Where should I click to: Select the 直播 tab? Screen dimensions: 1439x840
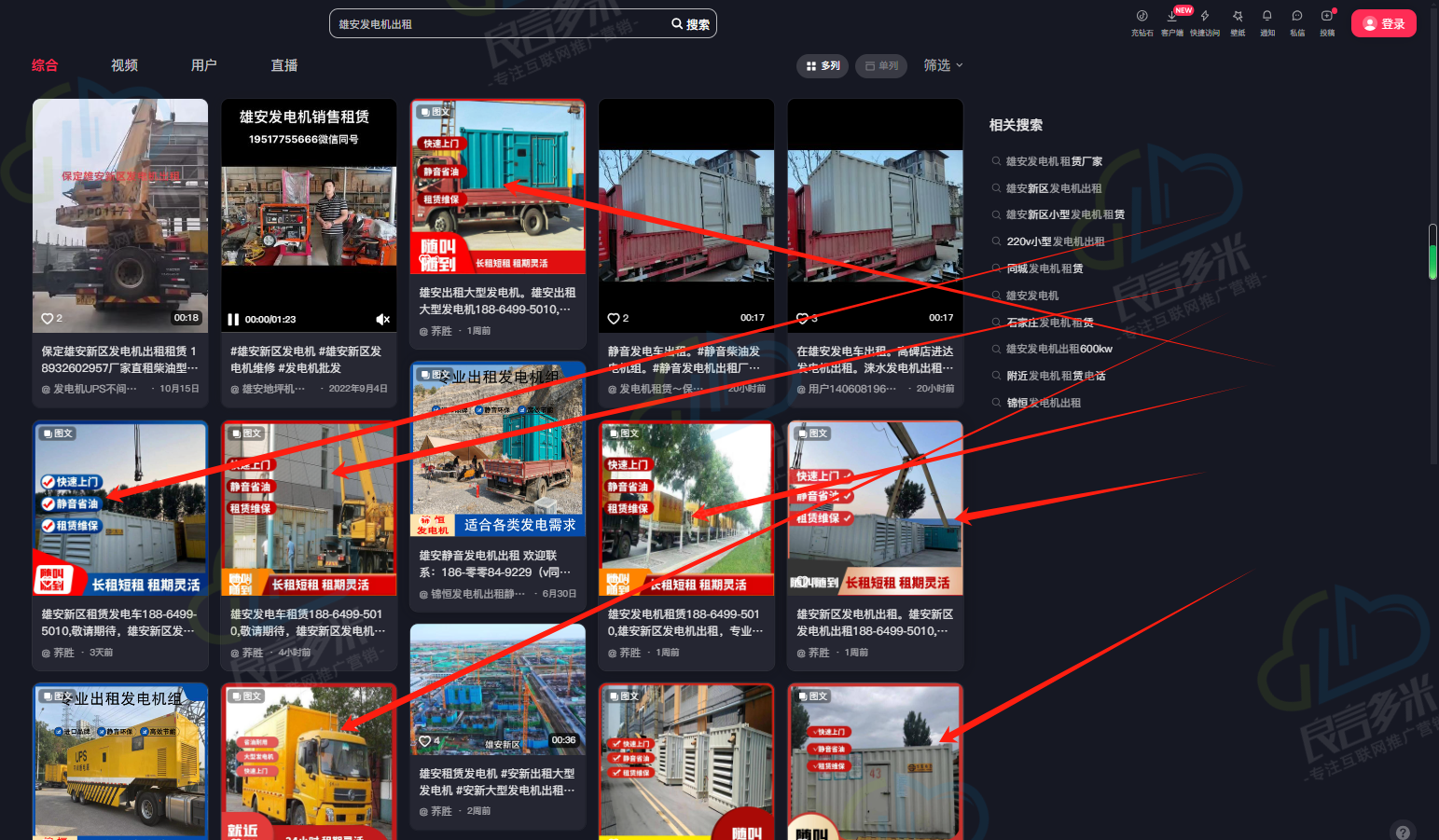(x=284, y=65)
